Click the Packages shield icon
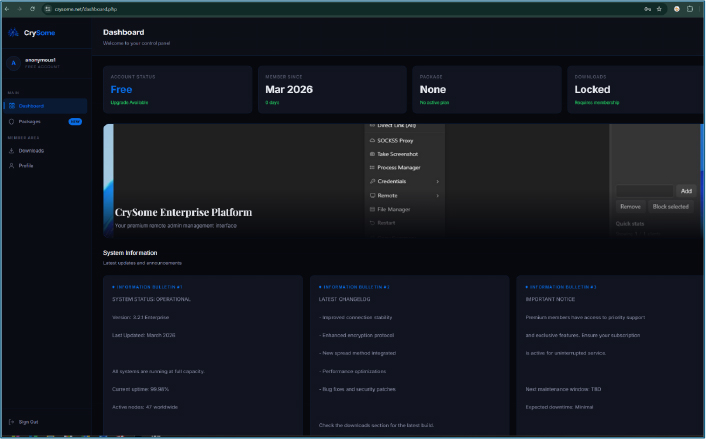 [x=10, y=121]
